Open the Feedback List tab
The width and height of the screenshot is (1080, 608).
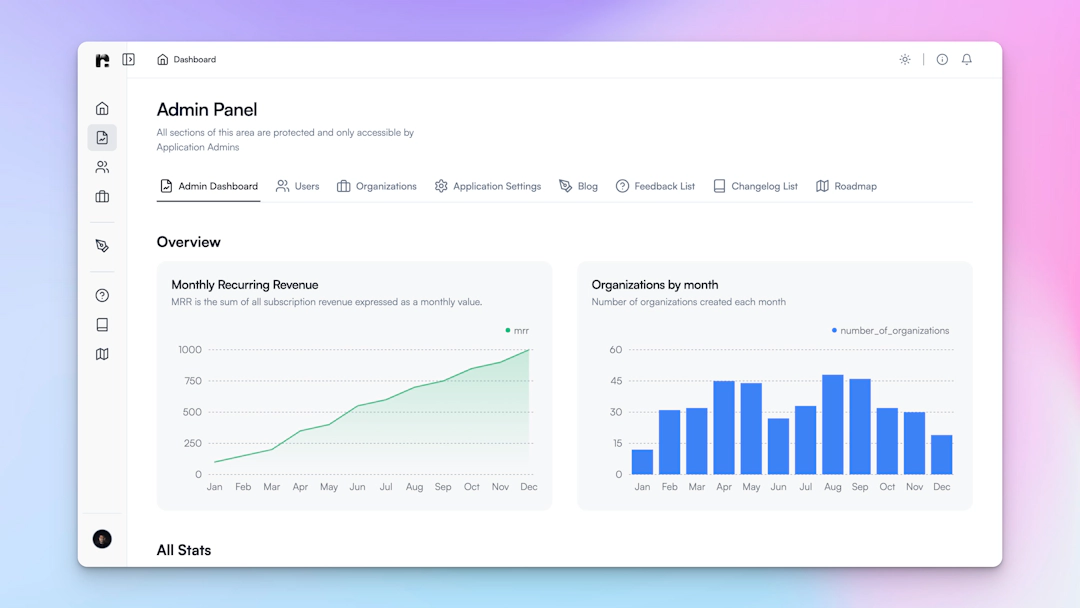click(x=655, y=186)
